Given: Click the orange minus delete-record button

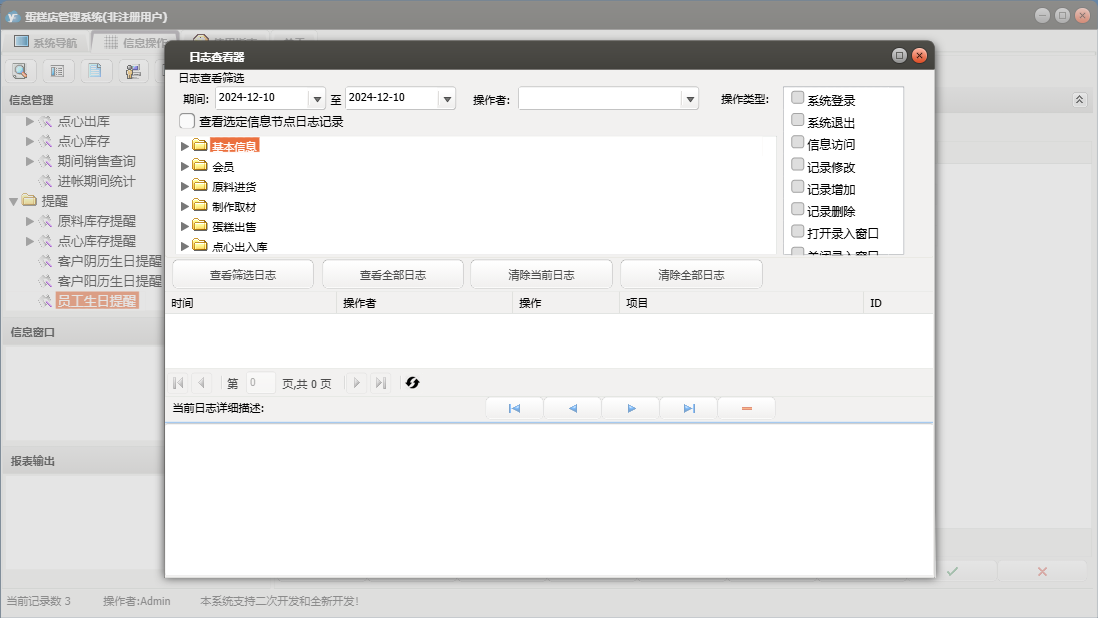Looking at the screenshot, I should (746, 409).
